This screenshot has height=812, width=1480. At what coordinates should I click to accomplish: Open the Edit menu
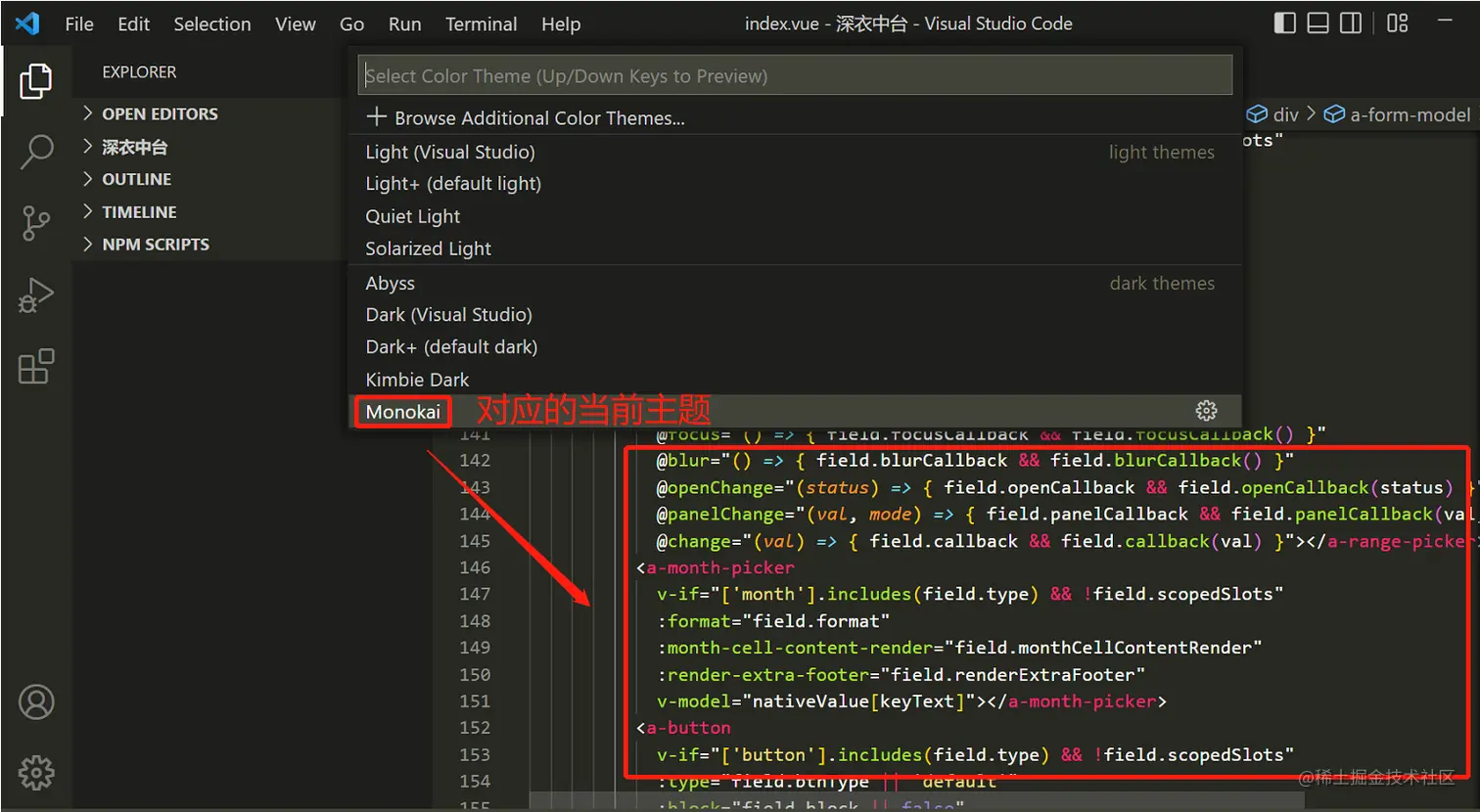tap(134, 23)
